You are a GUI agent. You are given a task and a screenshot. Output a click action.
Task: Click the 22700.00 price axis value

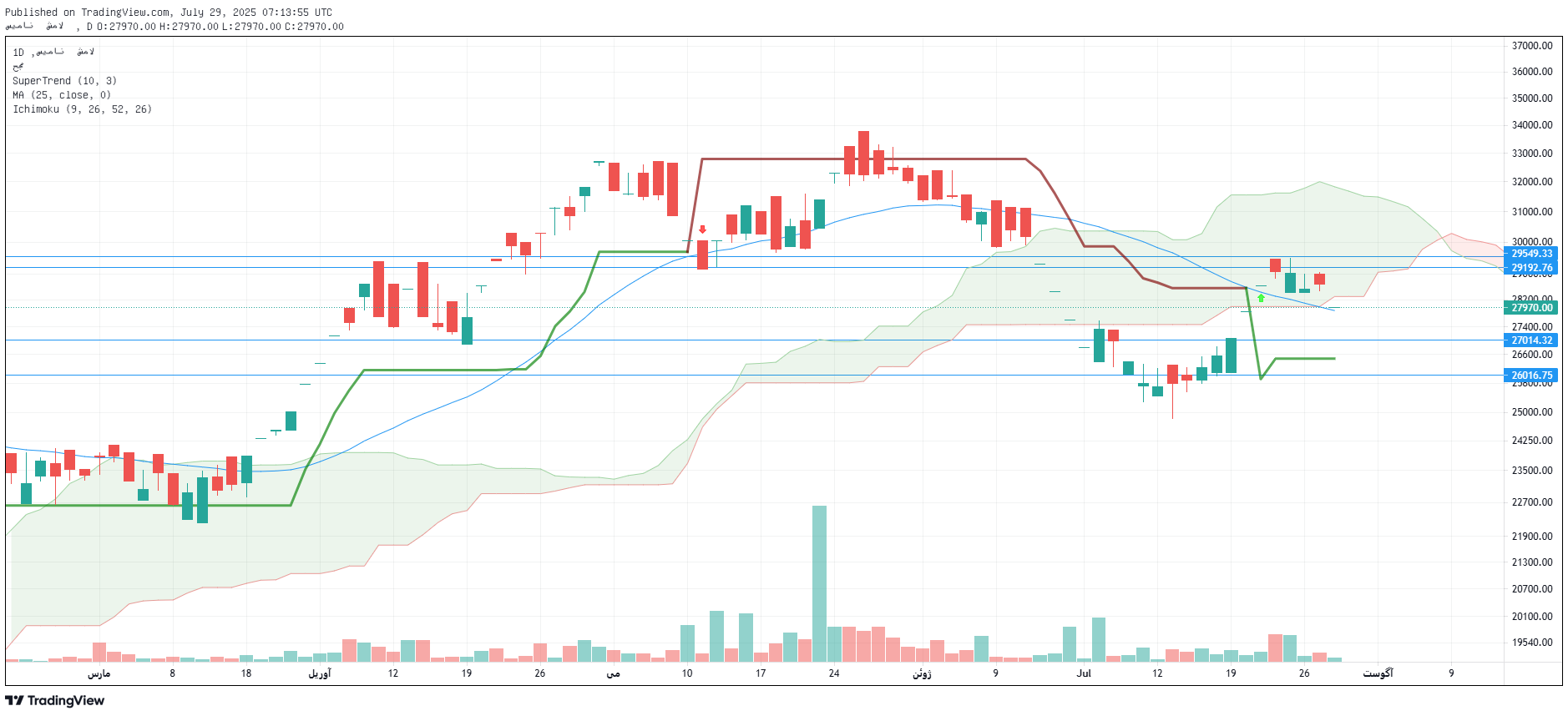[x=1532, y=502]
